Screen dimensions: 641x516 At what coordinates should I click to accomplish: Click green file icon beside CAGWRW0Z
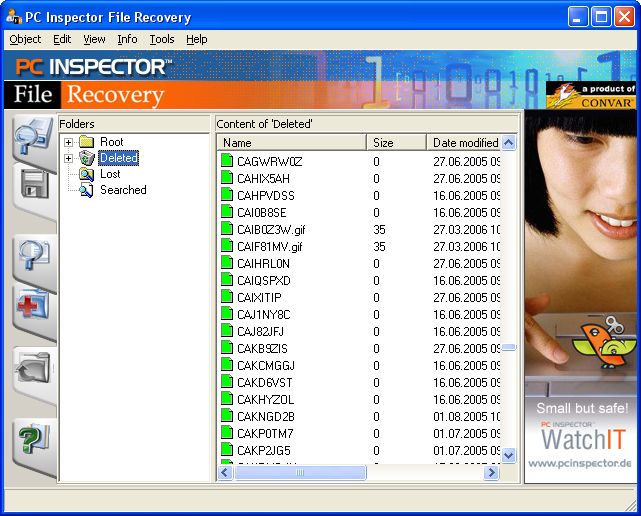(227, 161)
